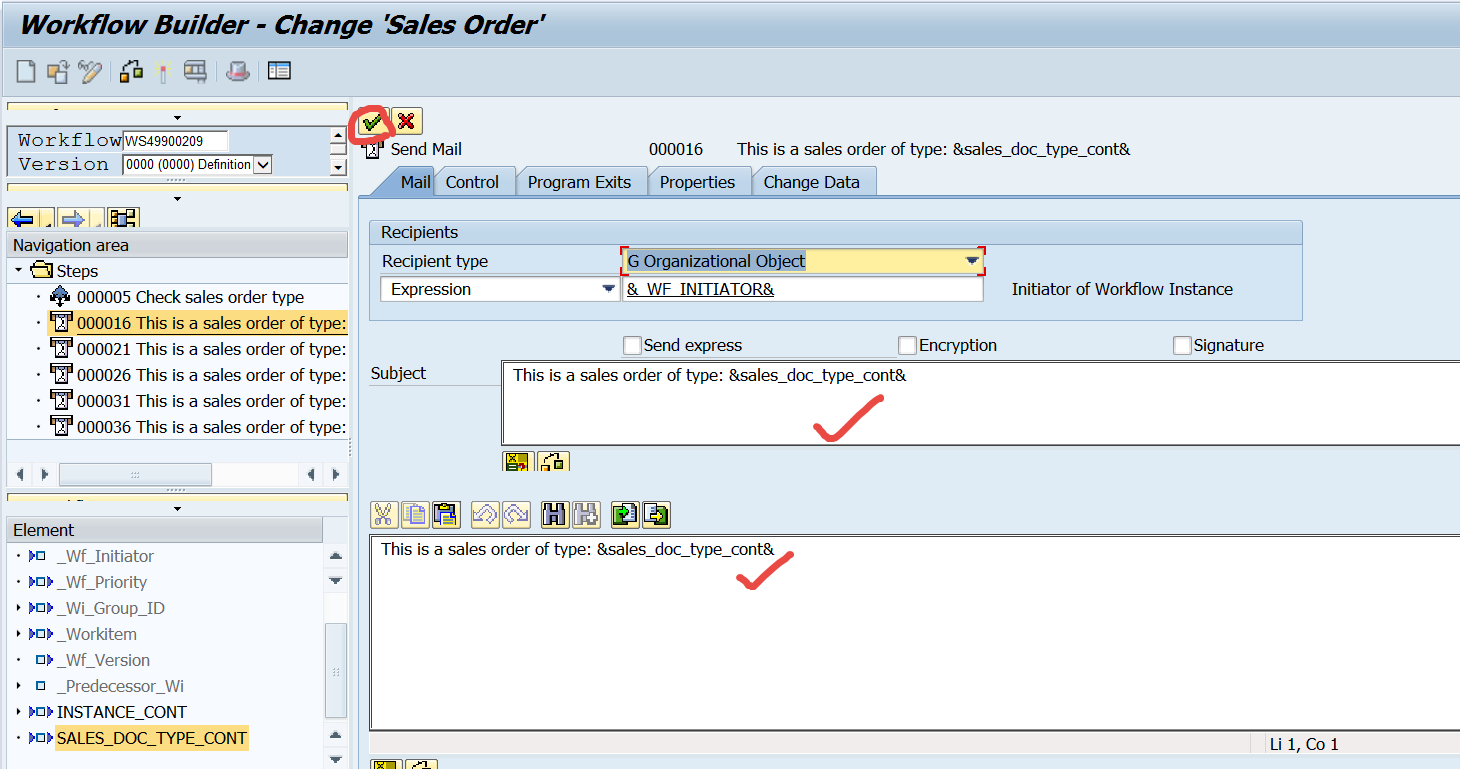Click the Undo arrow icon in the text toolbar

(486, 514)
